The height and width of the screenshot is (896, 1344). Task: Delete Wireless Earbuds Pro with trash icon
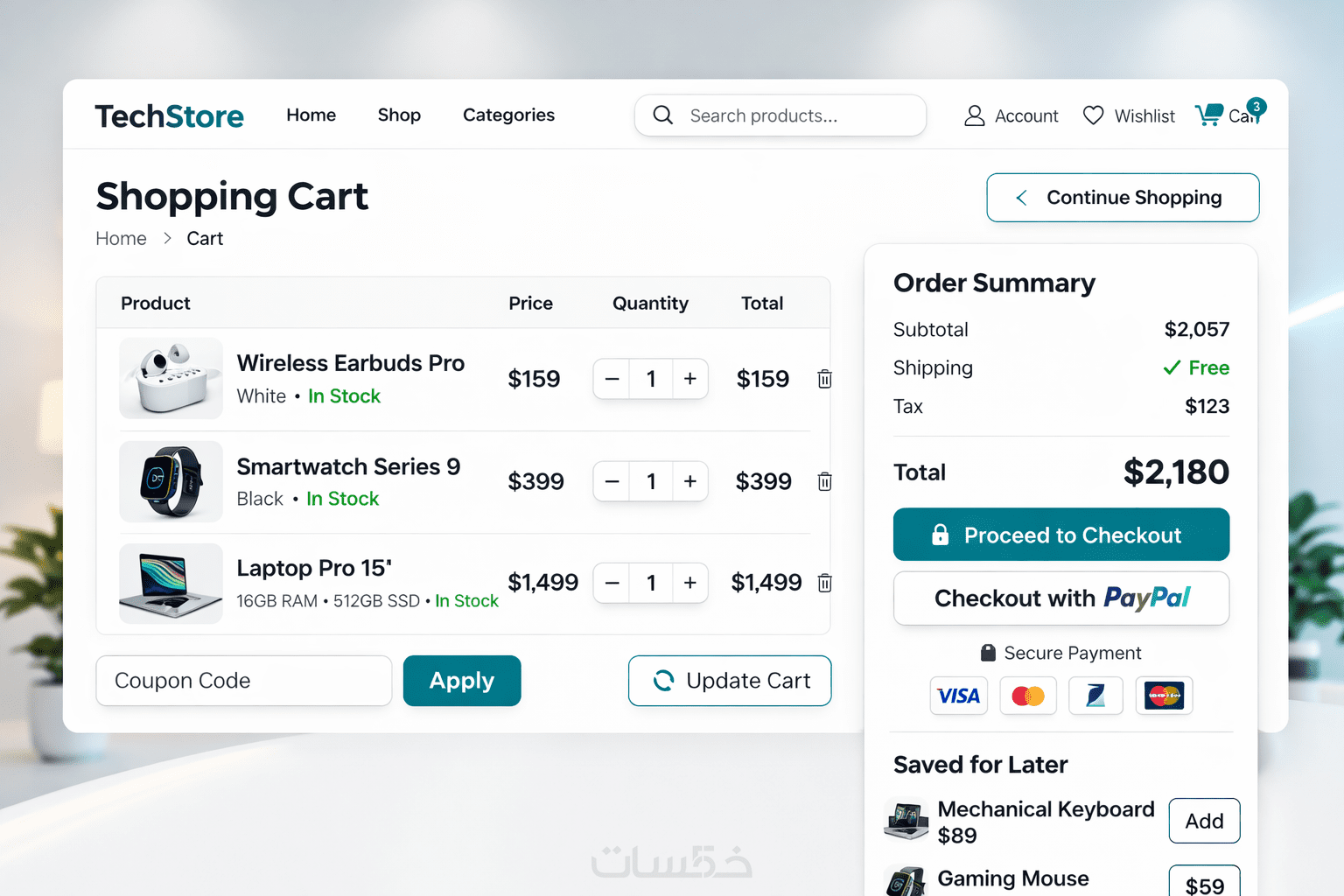[824, 379]
